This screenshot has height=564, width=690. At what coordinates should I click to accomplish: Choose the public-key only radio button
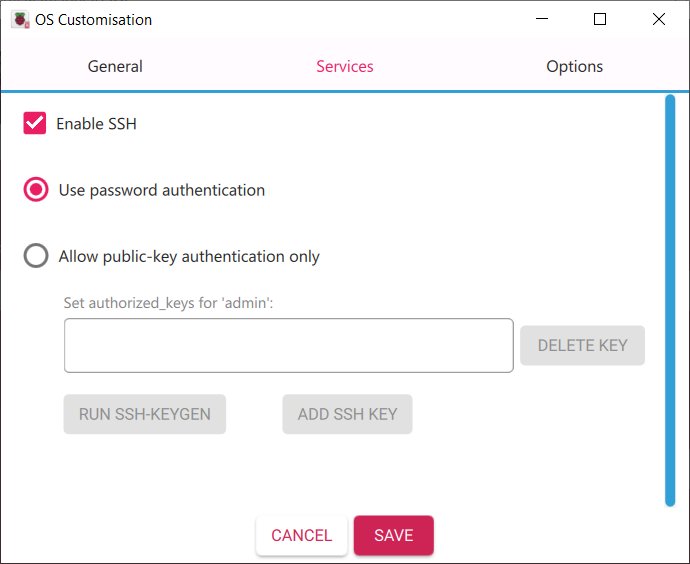click(x=36, y=256)
